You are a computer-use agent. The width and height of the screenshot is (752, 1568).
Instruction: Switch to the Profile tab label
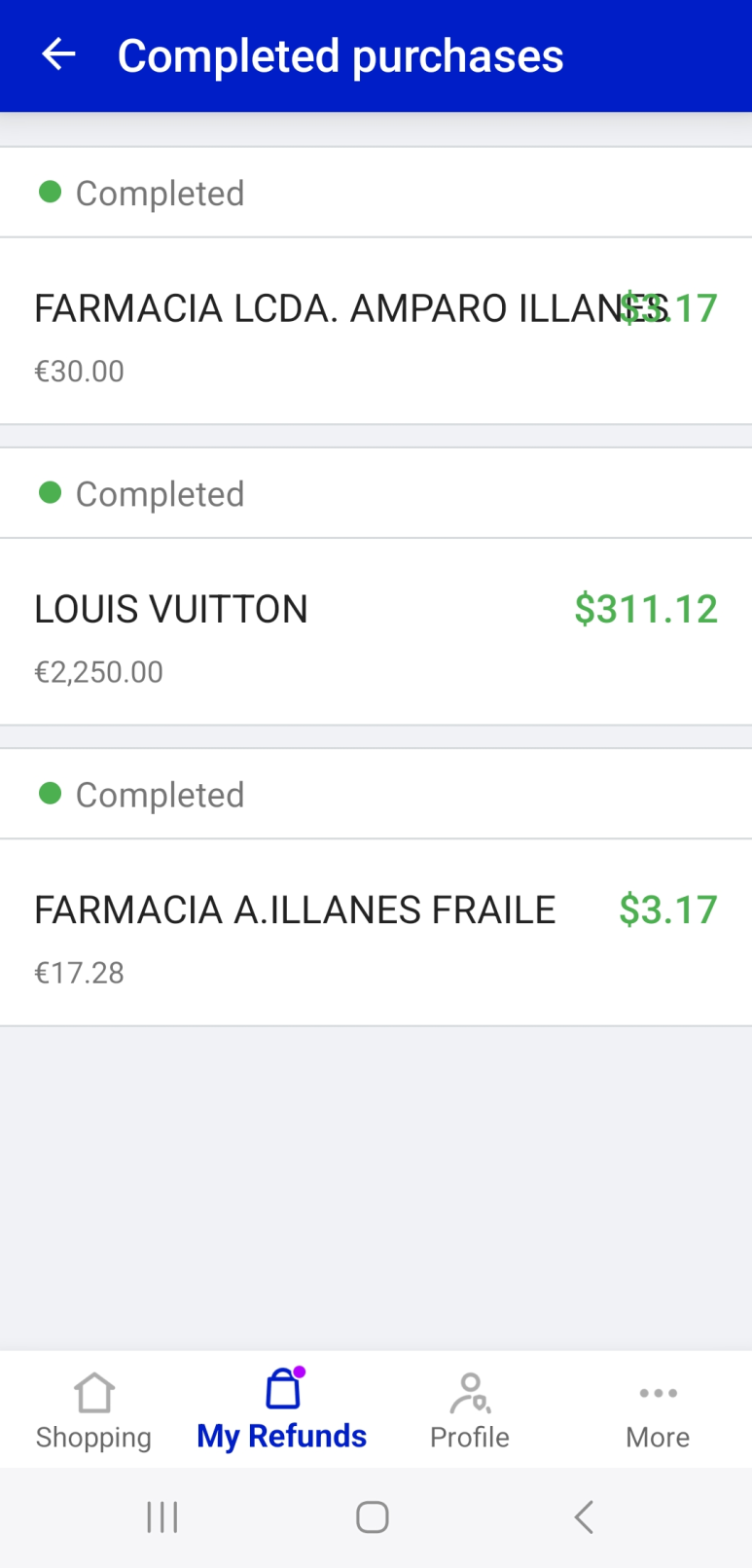coord(470,1438)
